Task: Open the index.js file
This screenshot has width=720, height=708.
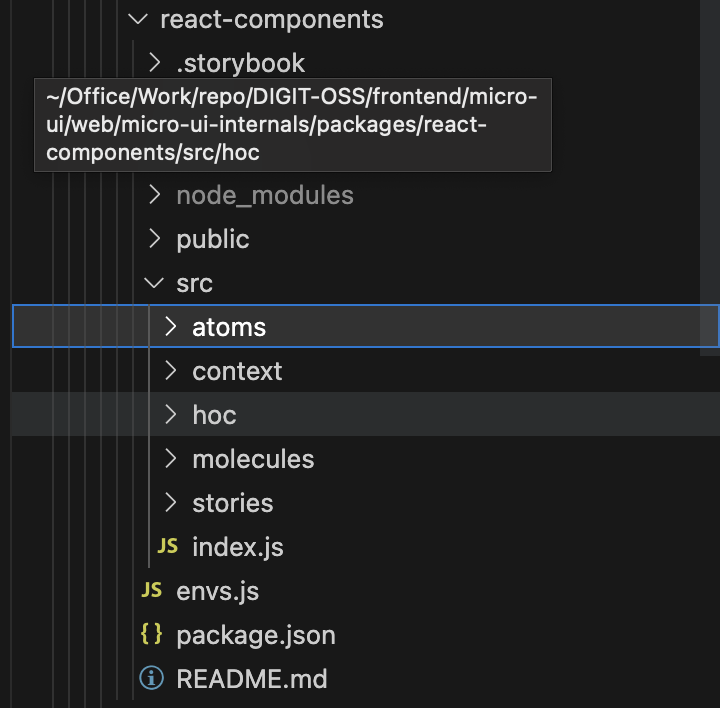Action: click(x=238, y=547)
